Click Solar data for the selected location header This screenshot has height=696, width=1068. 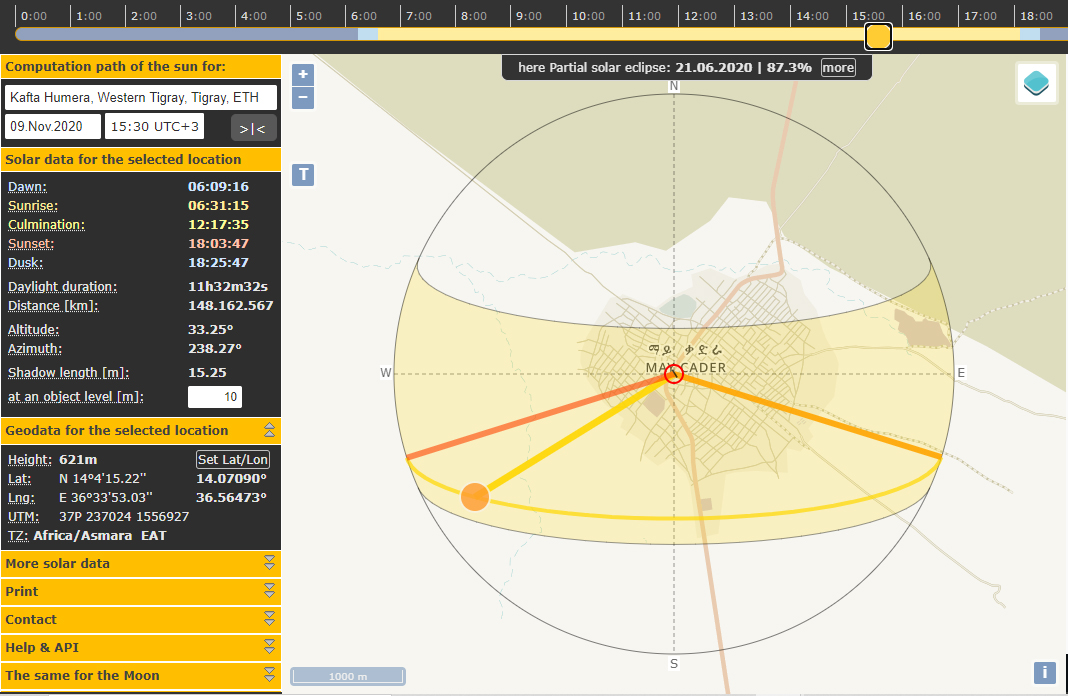coord(141,159)
